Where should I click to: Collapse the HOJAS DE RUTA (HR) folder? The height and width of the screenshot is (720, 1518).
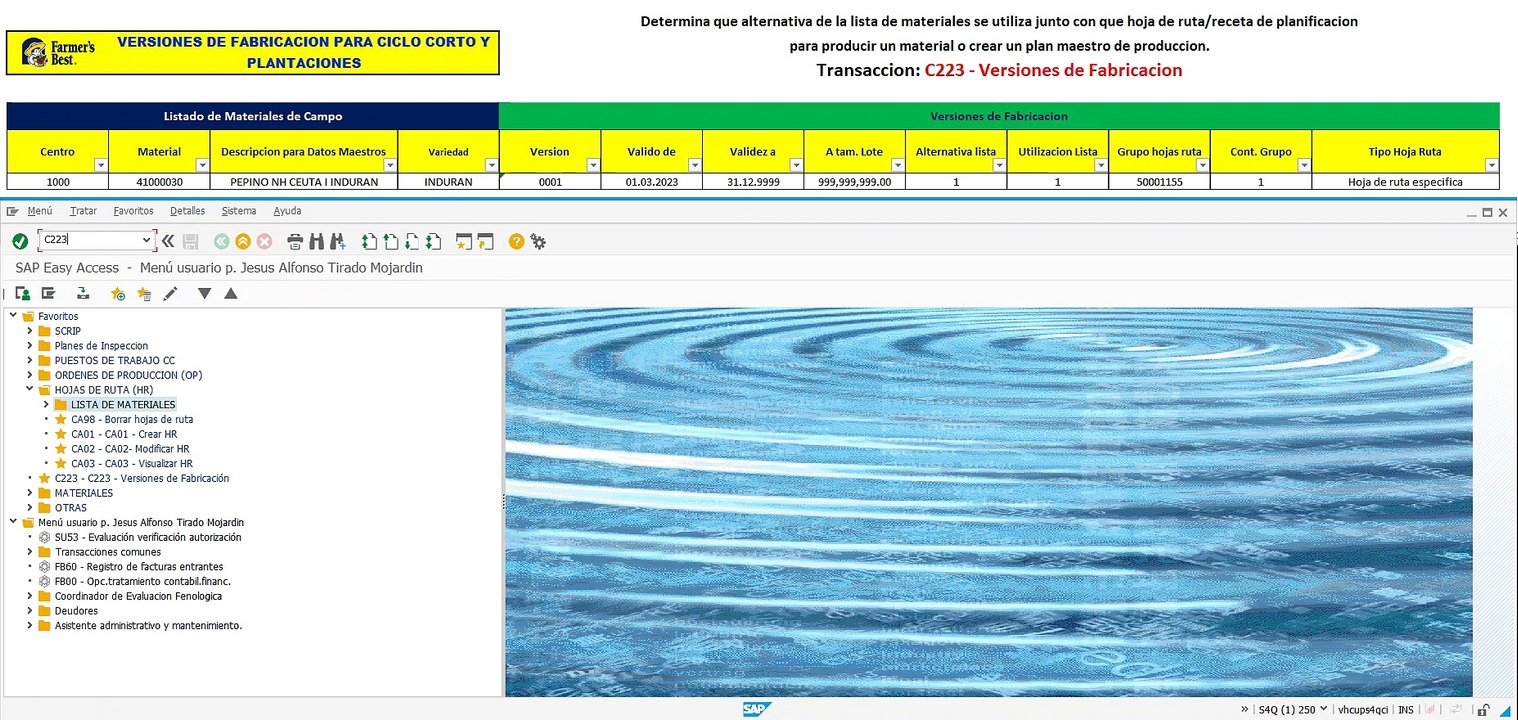coord(30,390)
